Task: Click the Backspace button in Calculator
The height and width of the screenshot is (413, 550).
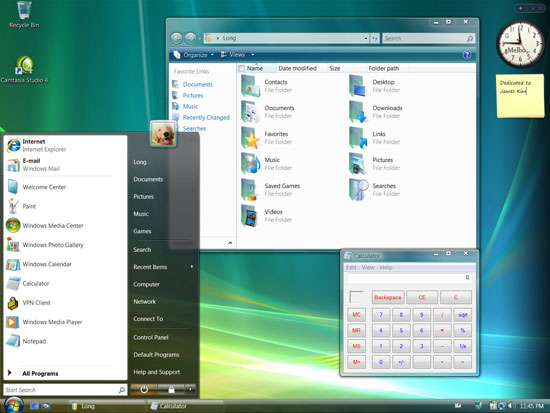Action: (x=388, y=298)
